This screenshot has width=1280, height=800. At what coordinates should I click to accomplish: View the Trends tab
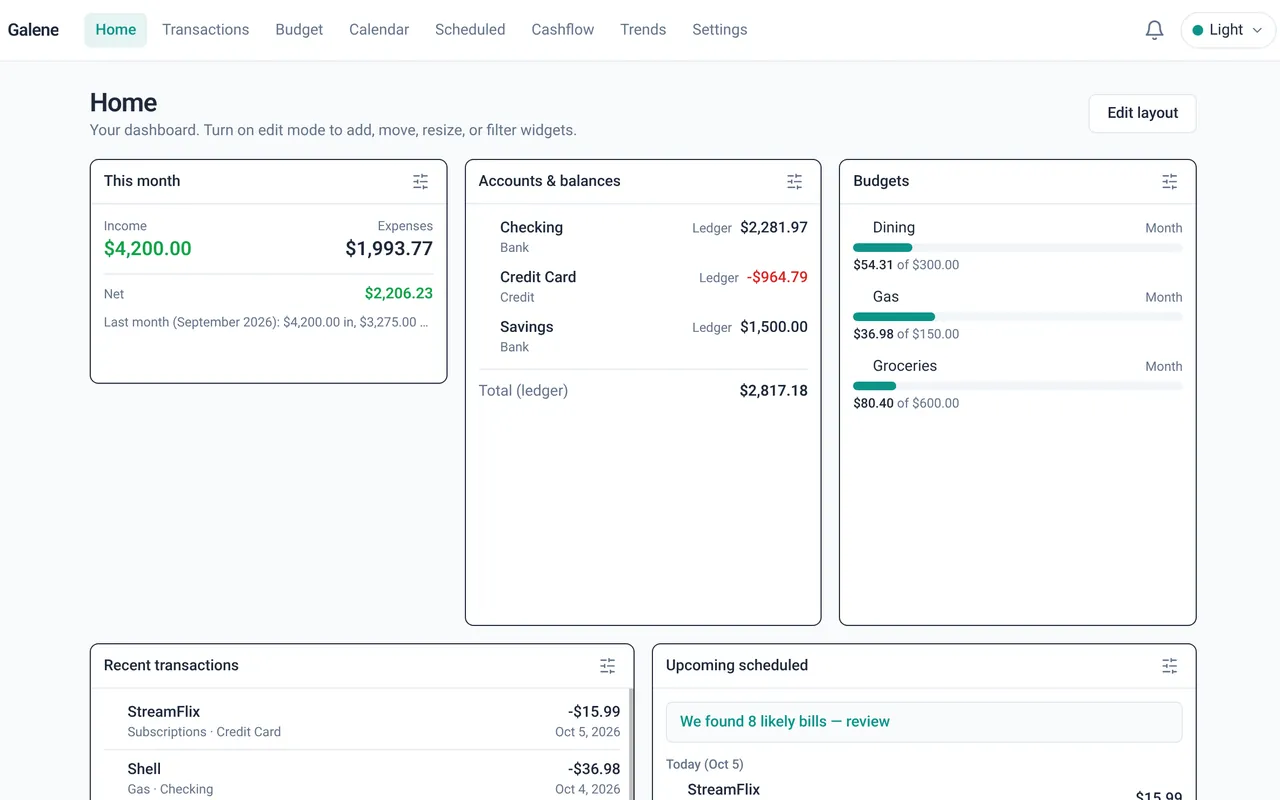(643, 30)
